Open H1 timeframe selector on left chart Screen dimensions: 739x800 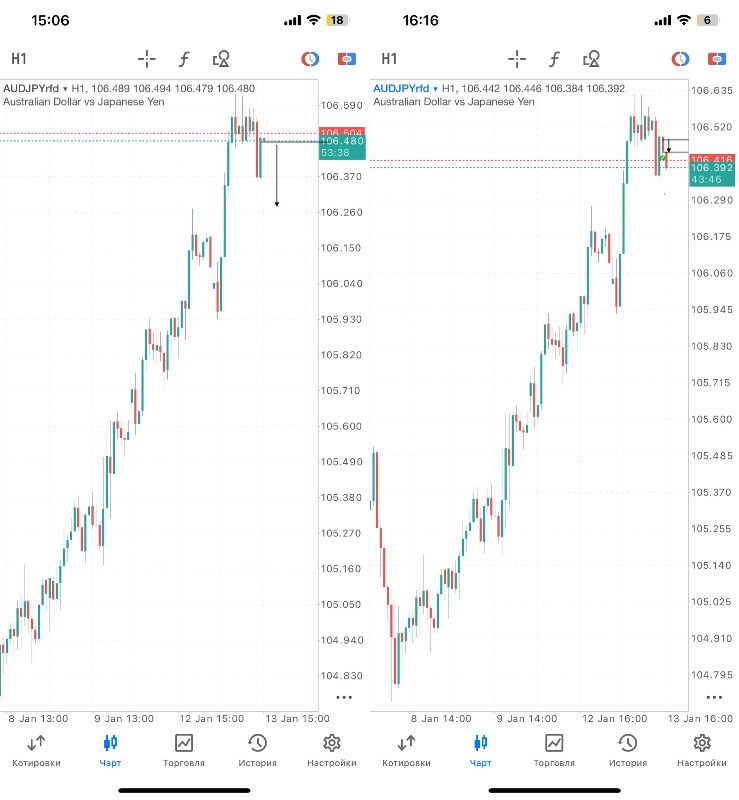click(x=19, y=59)
